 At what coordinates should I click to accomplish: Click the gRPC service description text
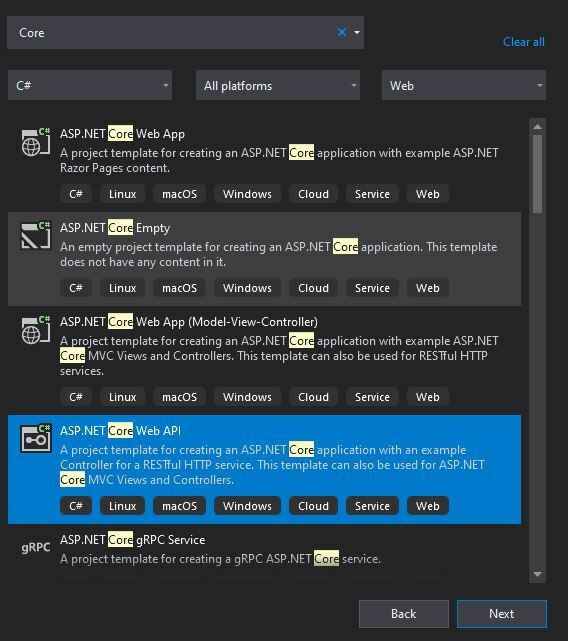(x=220, y=559)
